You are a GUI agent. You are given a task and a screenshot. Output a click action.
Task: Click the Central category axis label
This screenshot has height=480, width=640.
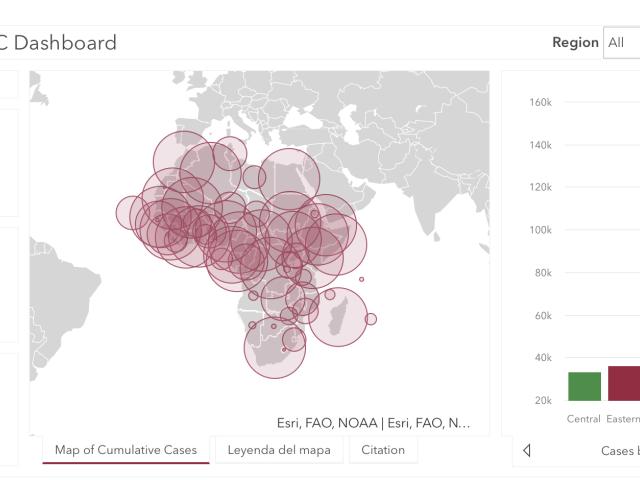[x=584, y=419]
